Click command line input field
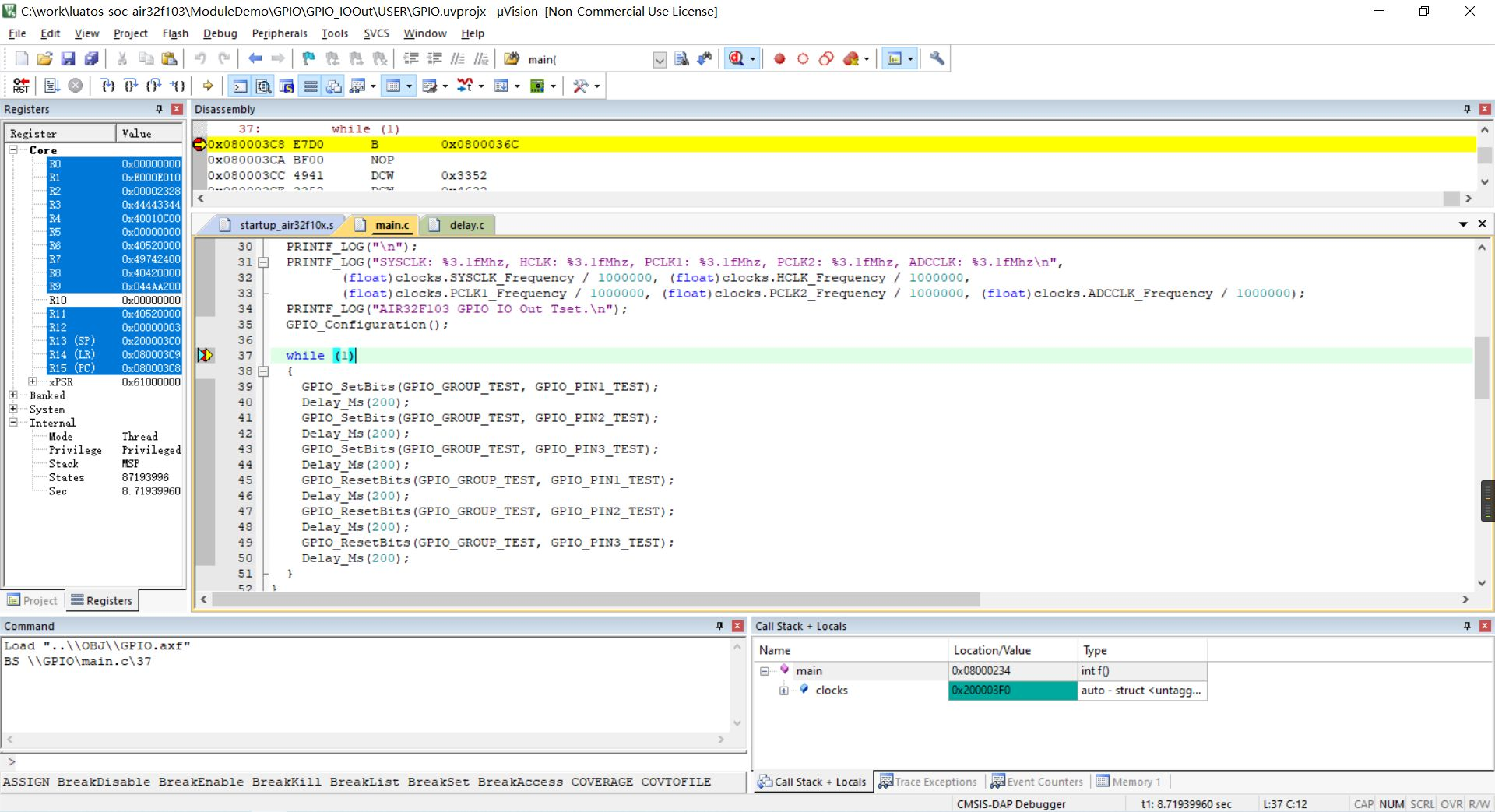1495x812 pixels. tap(378, 761)
